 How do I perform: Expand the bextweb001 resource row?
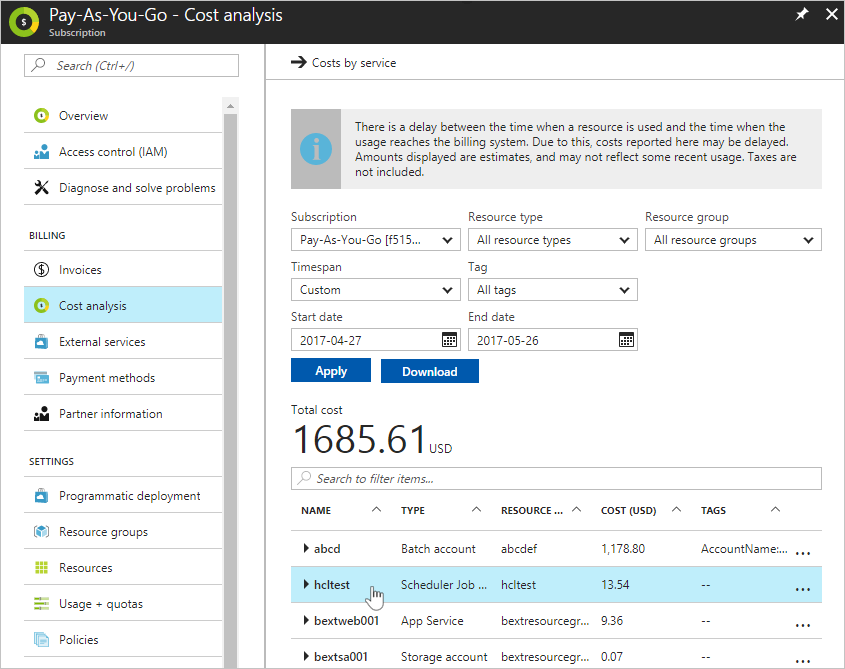[306, 620]
